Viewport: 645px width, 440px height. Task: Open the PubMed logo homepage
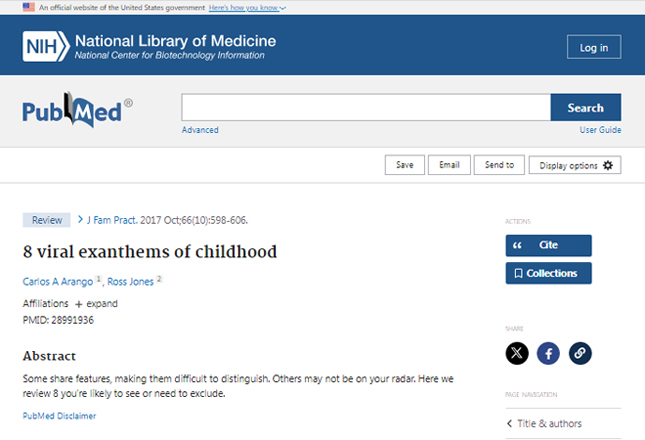point(77,110)
